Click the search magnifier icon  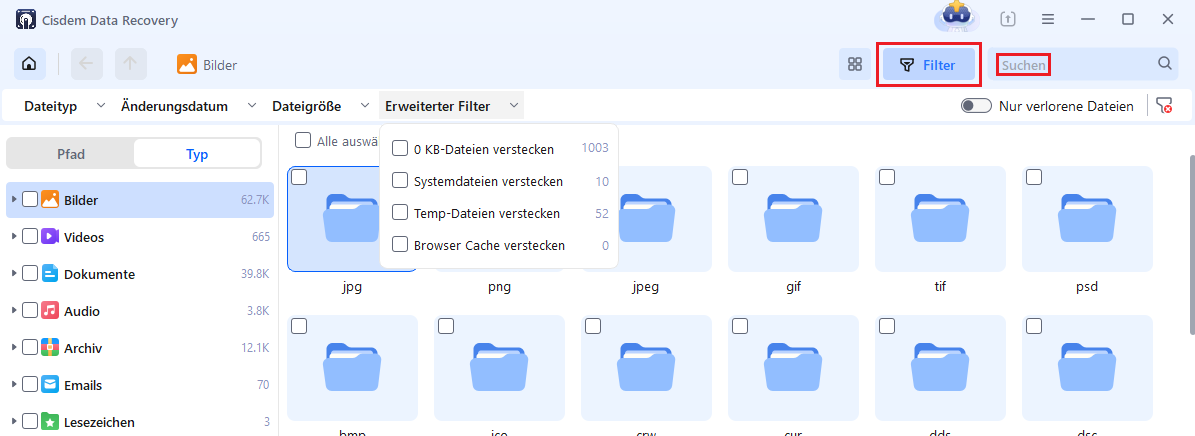[1165, 64]
